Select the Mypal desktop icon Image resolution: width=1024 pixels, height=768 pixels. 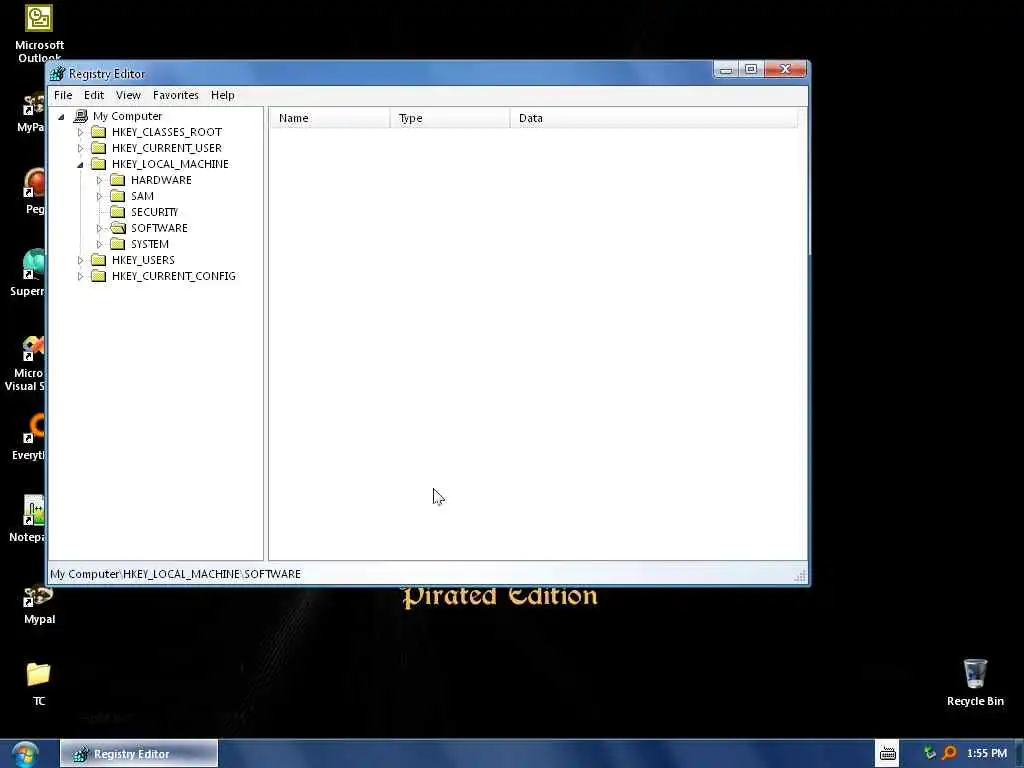(x=39, y=605)
